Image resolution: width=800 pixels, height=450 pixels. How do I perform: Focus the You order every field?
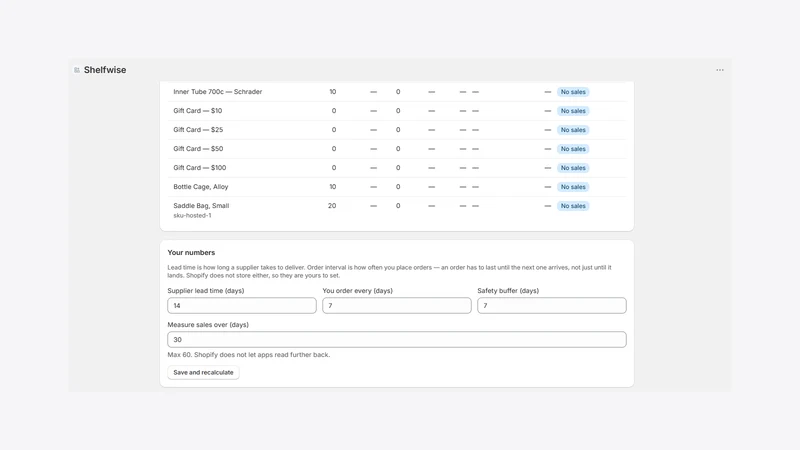[397, 306]
